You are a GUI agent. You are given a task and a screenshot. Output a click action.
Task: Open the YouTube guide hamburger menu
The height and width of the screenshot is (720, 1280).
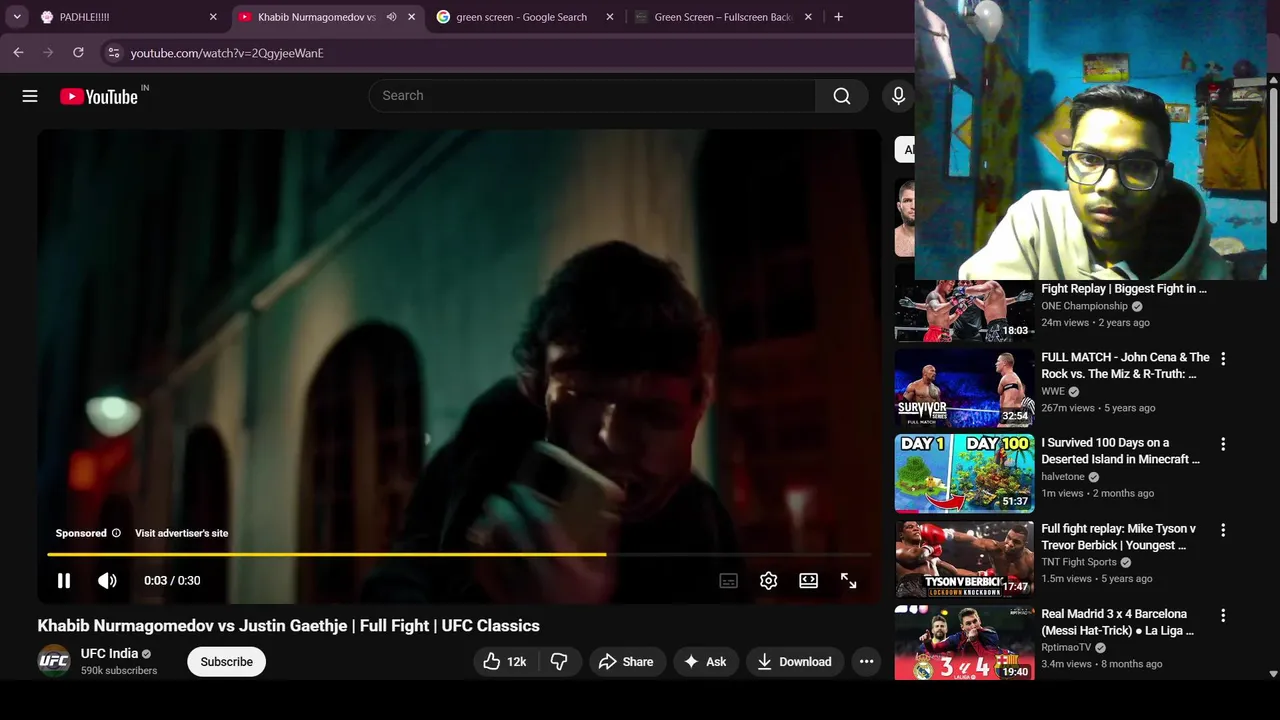(30, 96)
